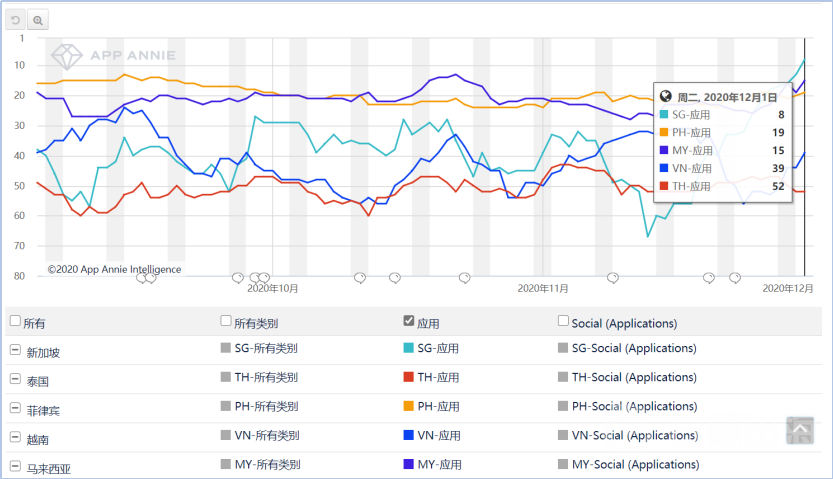Tick the Social (Applications) checkbox
833x479 pixels.
point(563,321)
